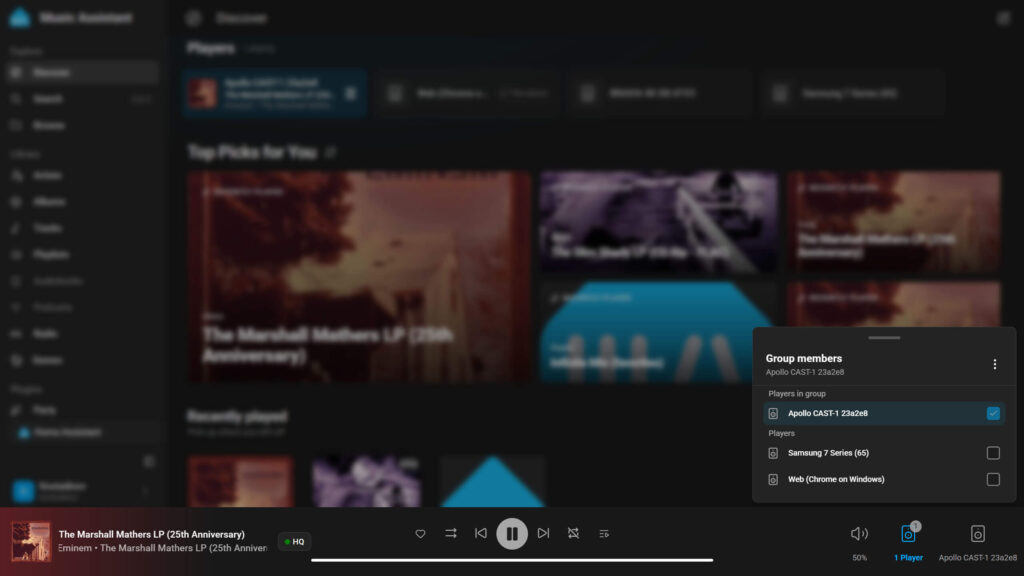The height and width of the screenshot is (576, 1024).
Task: Open the Group members three-dot menu
Action: coord(994,364)
